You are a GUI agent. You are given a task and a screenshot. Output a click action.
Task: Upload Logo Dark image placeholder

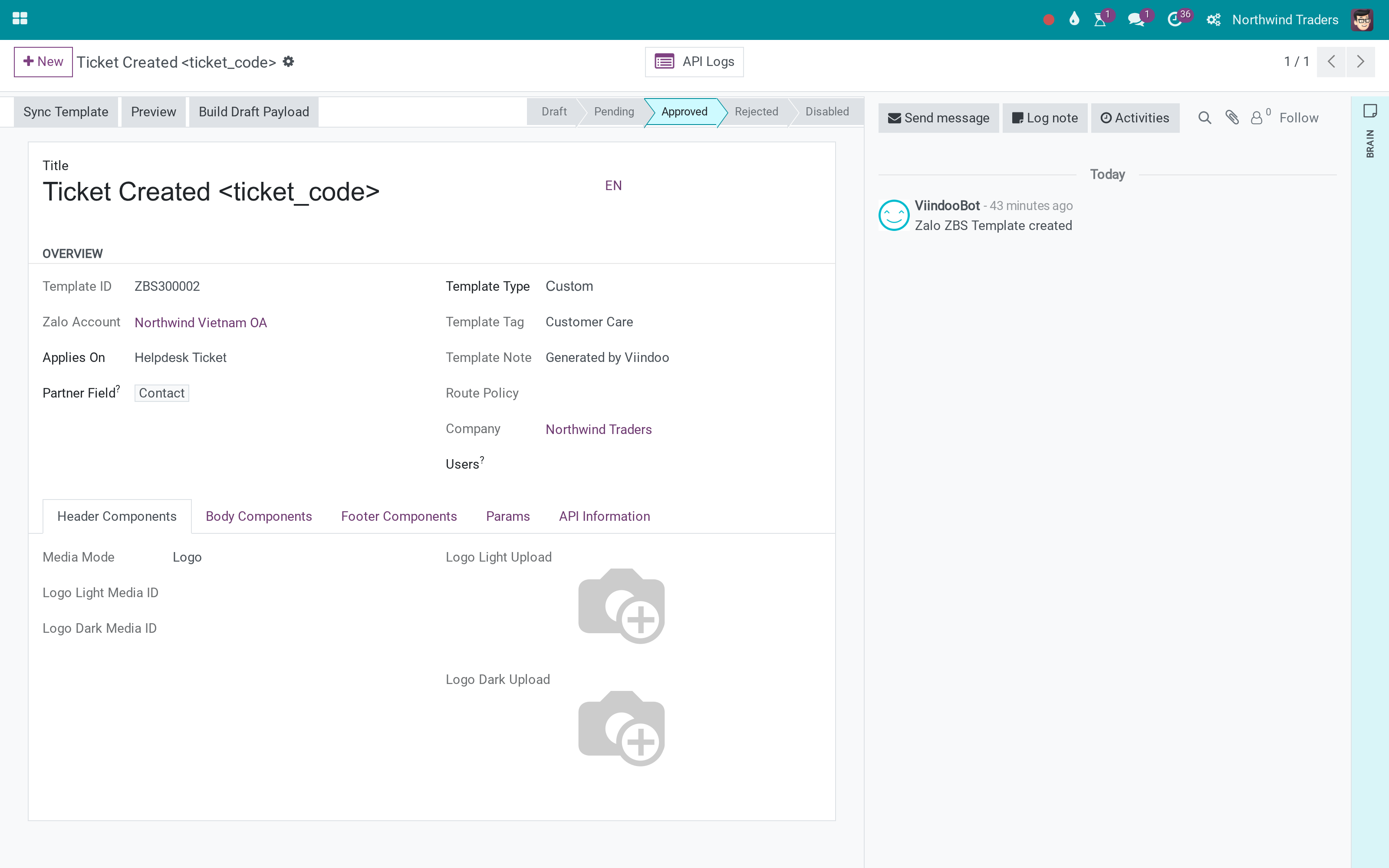tap(621, 728)
